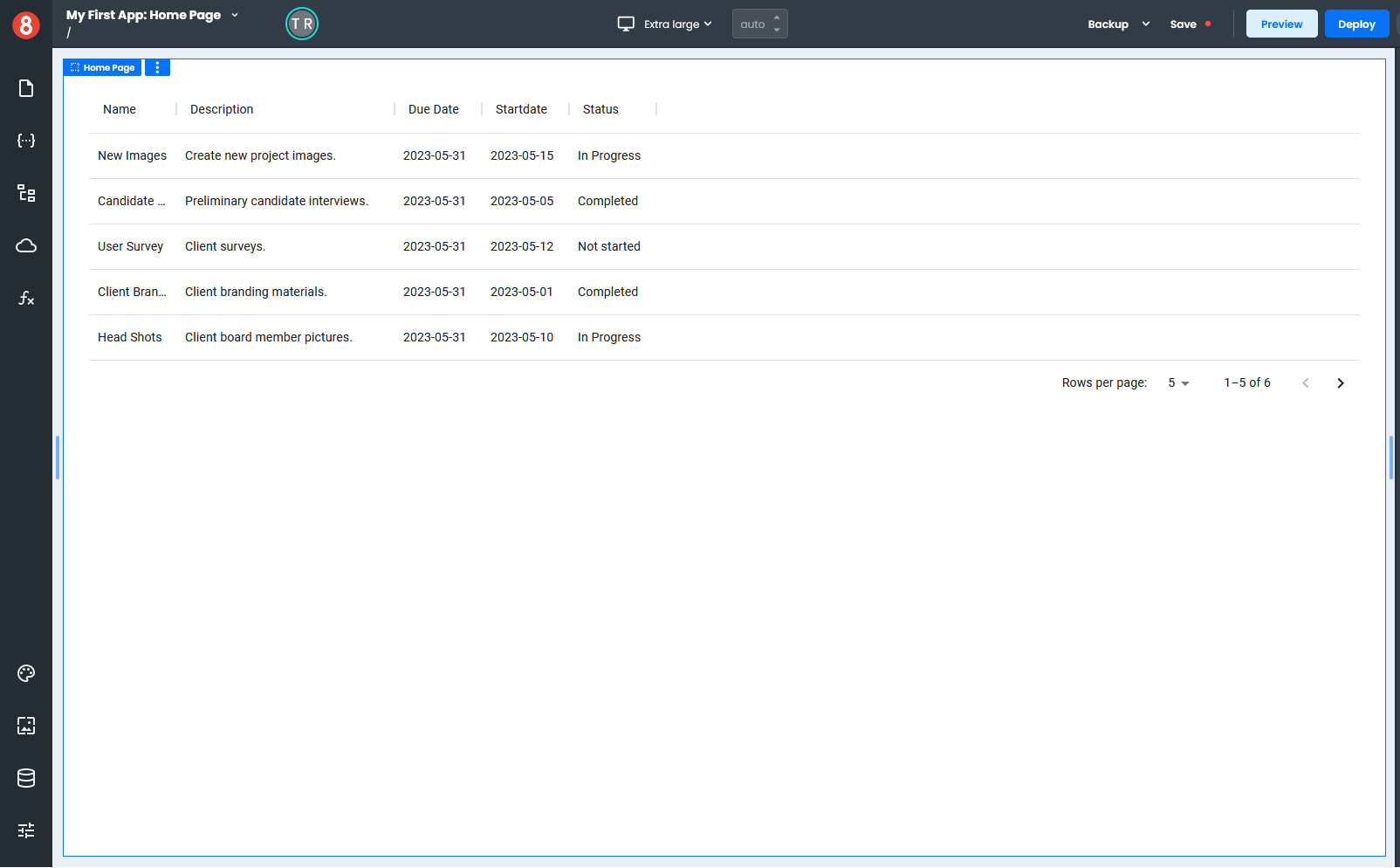1400x868 pixels.
Task: Click the 8base logo icon
Action: point(26,25)
